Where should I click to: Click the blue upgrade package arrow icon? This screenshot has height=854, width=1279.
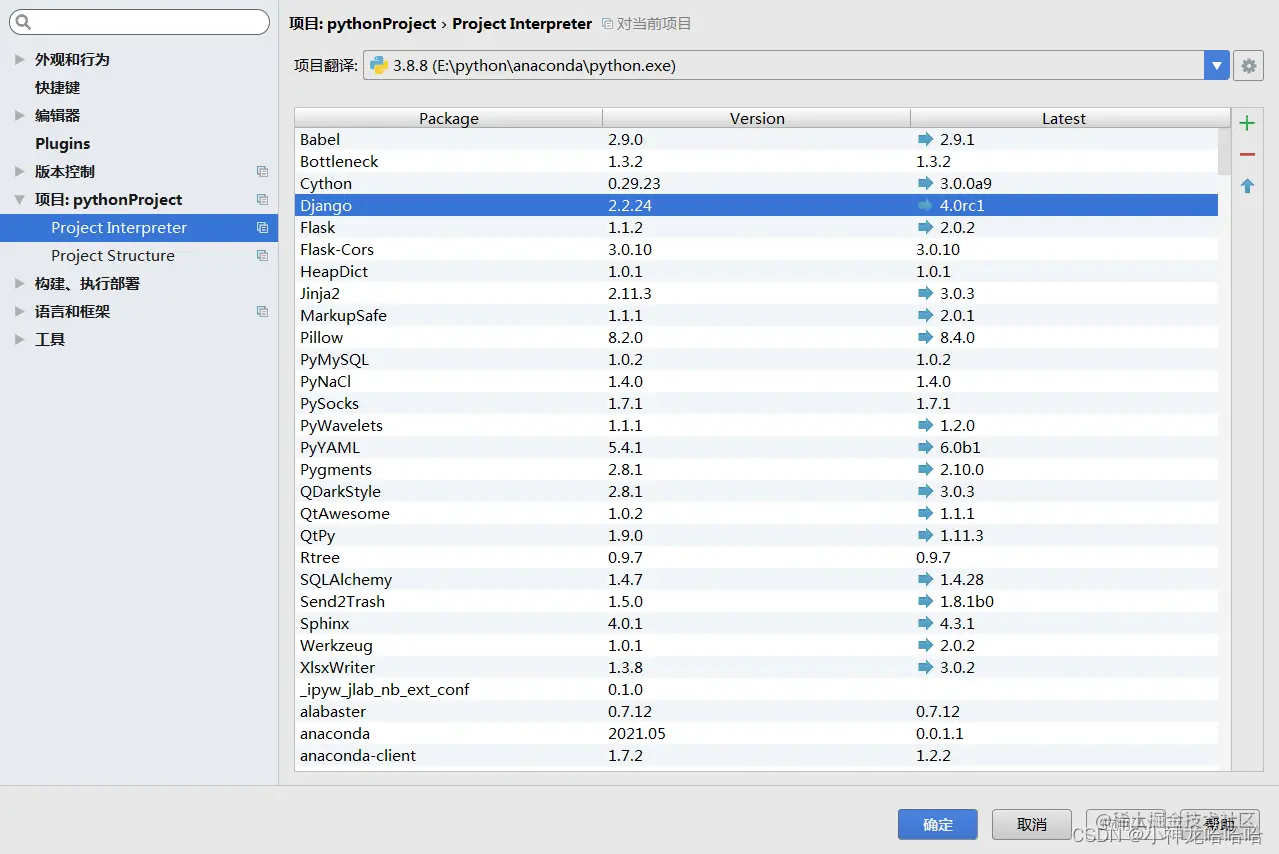[1247, 186]
